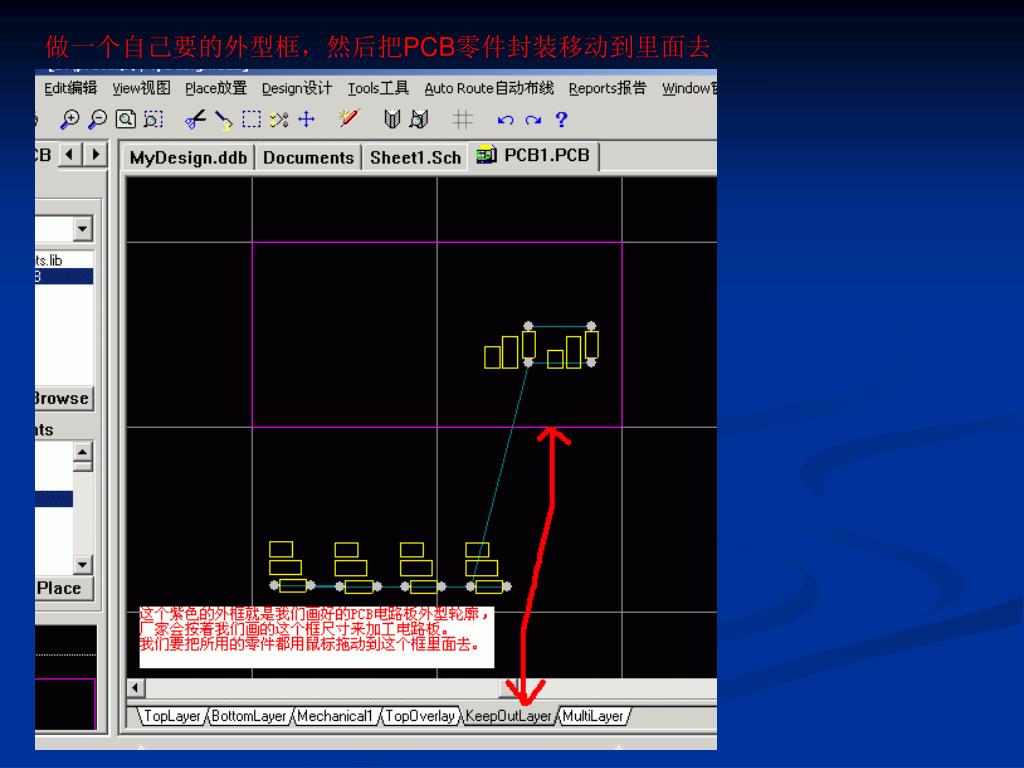1024x768 pixels.
Task: Click the Browse button in library panel
Action: 64,398
